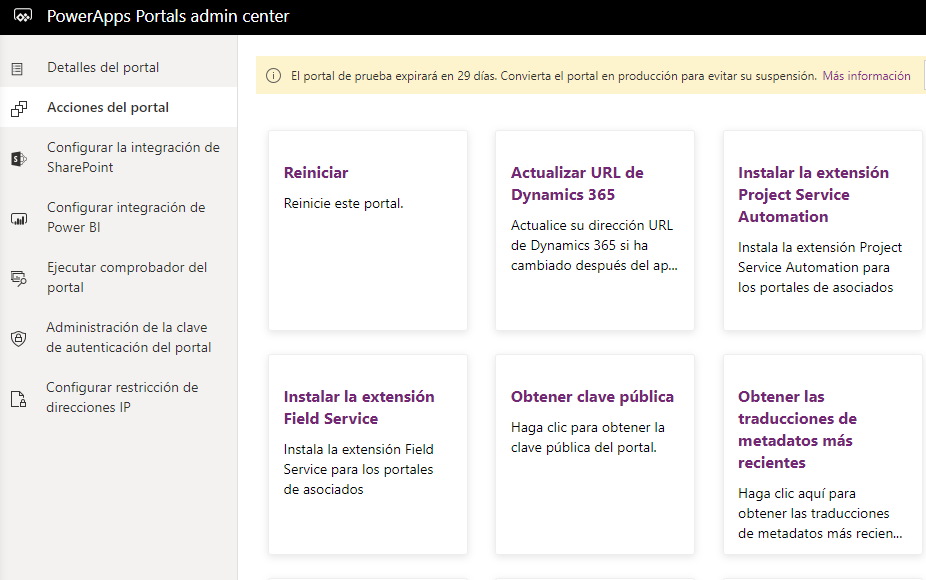Click the Detalles del portal list icon
The height and width of the screenshot is (580, 926).
[17, 69]
